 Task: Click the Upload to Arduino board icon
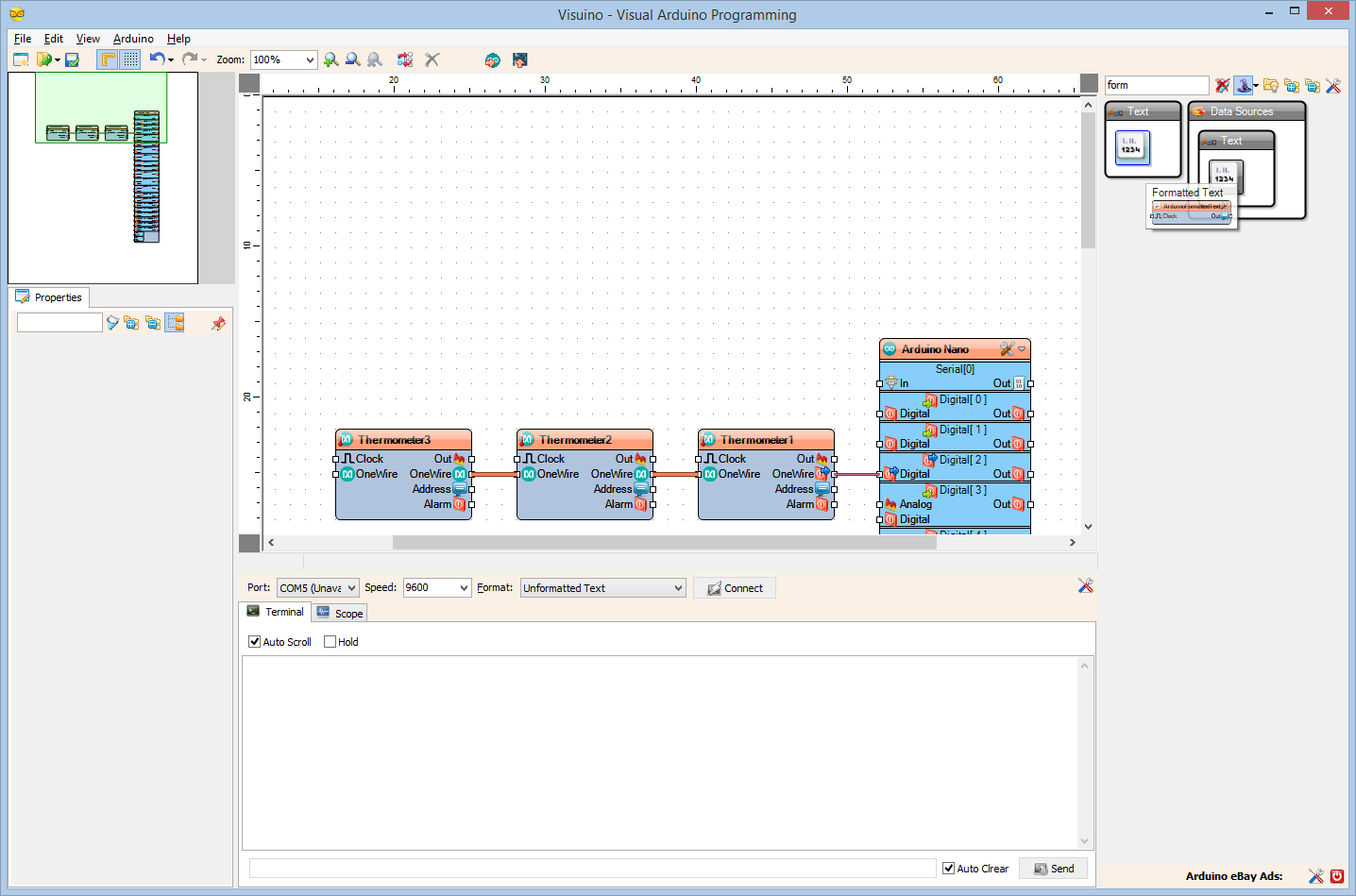coord(519,59)
